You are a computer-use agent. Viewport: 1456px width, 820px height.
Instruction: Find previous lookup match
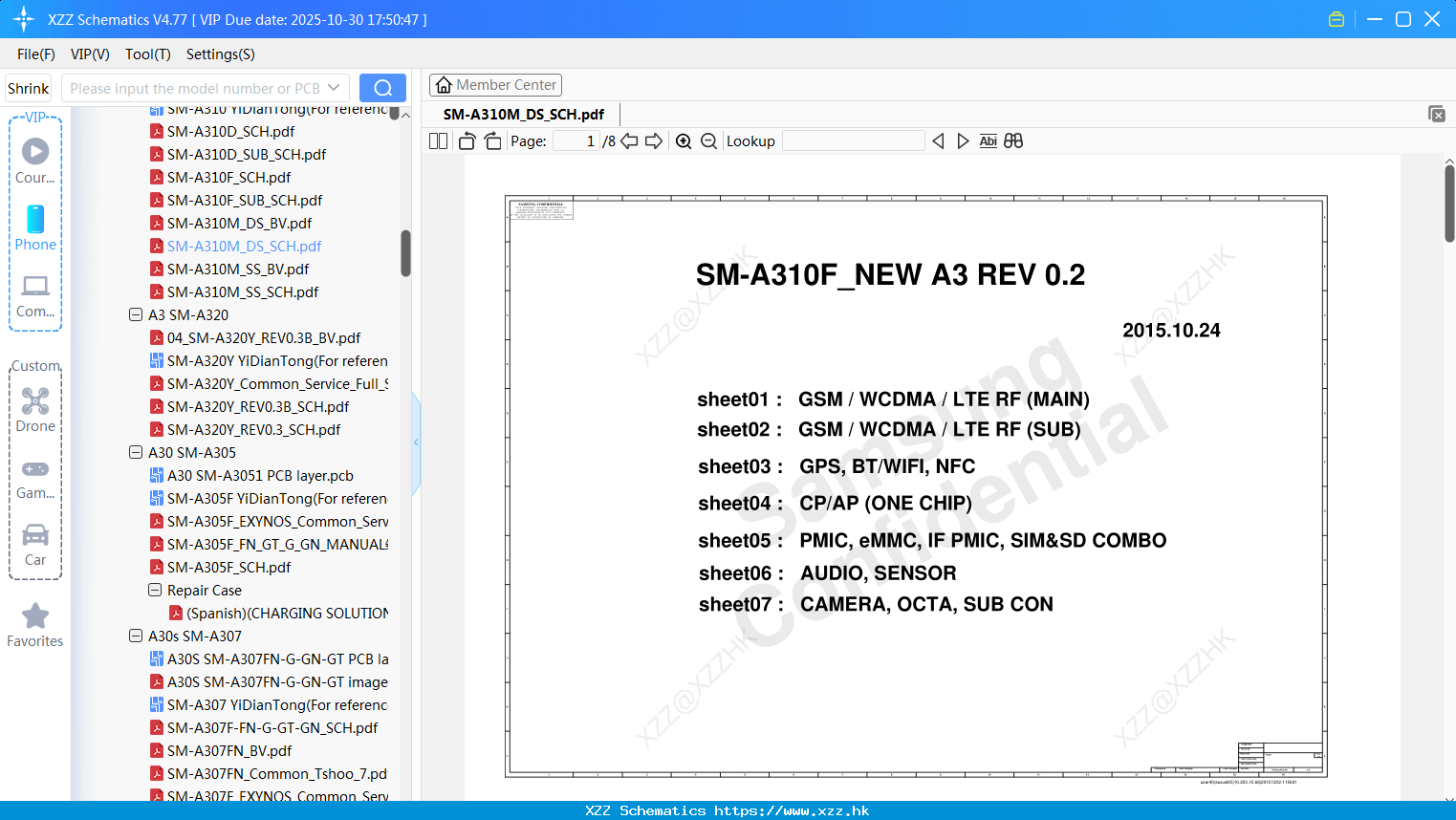pyautogui.click(x=938, y=141)
